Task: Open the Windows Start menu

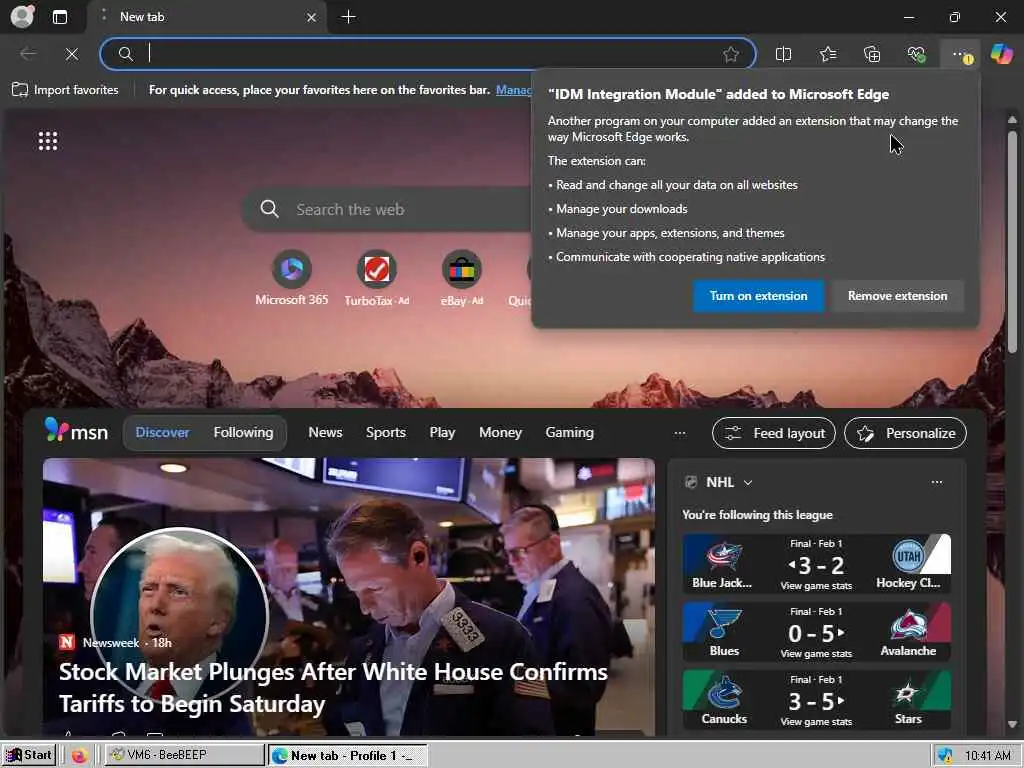Action: point(28,755)
